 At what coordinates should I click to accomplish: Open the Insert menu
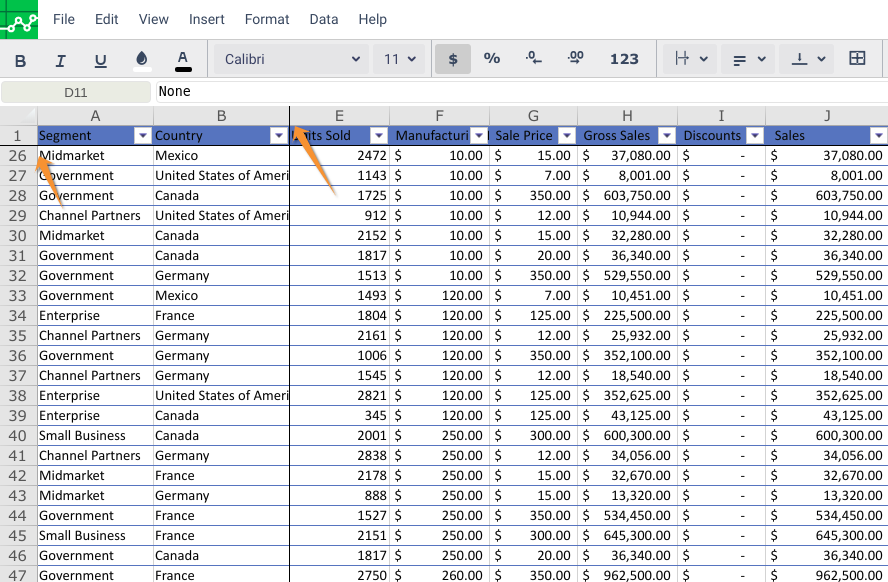pyautogui.click(x=207, y=19)
